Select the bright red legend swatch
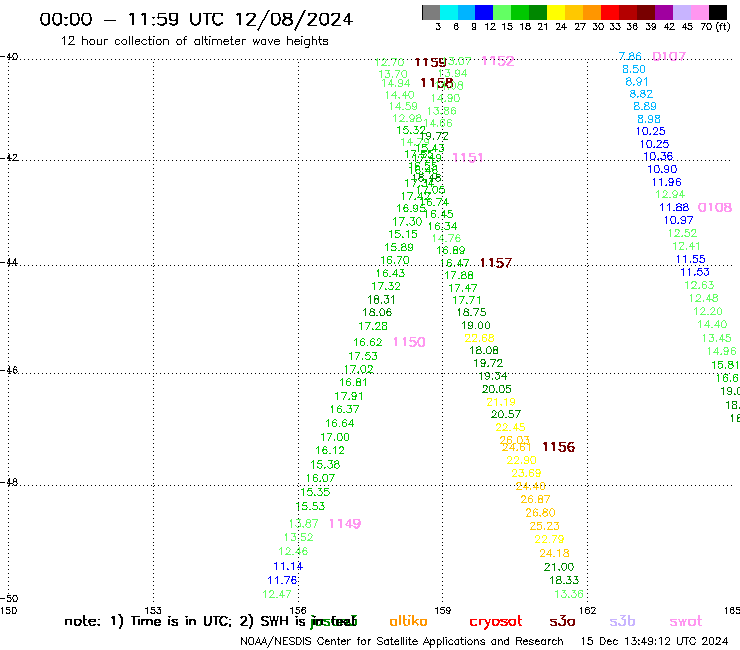 [x=610, y=12]
